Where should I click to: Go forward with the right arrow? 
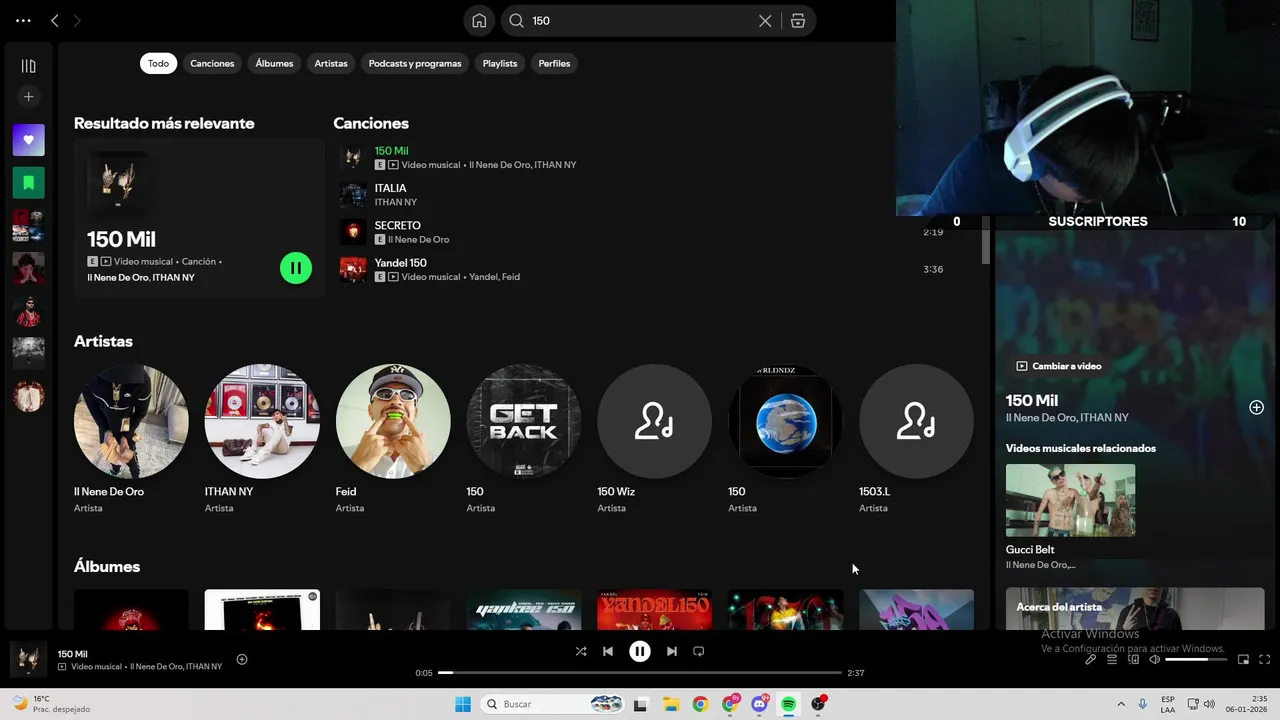(77, 20)
